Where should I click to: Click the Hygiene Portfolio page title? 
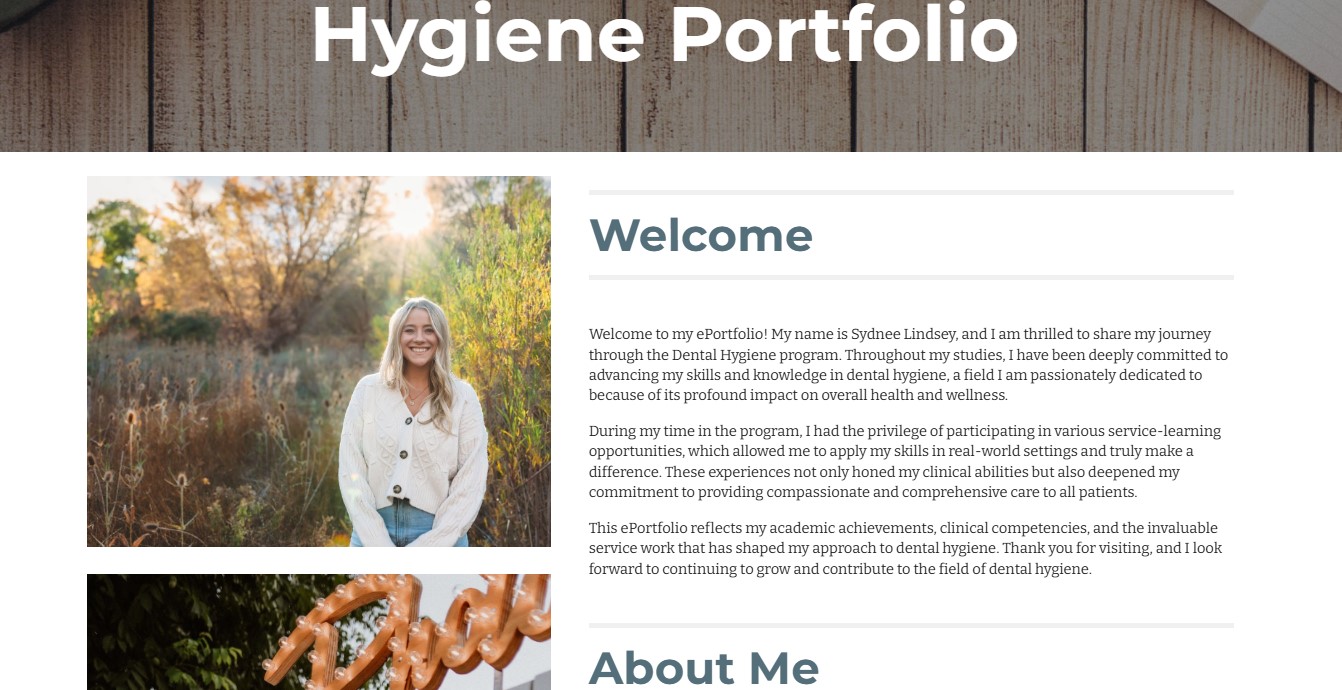click(x=665, y=35)
